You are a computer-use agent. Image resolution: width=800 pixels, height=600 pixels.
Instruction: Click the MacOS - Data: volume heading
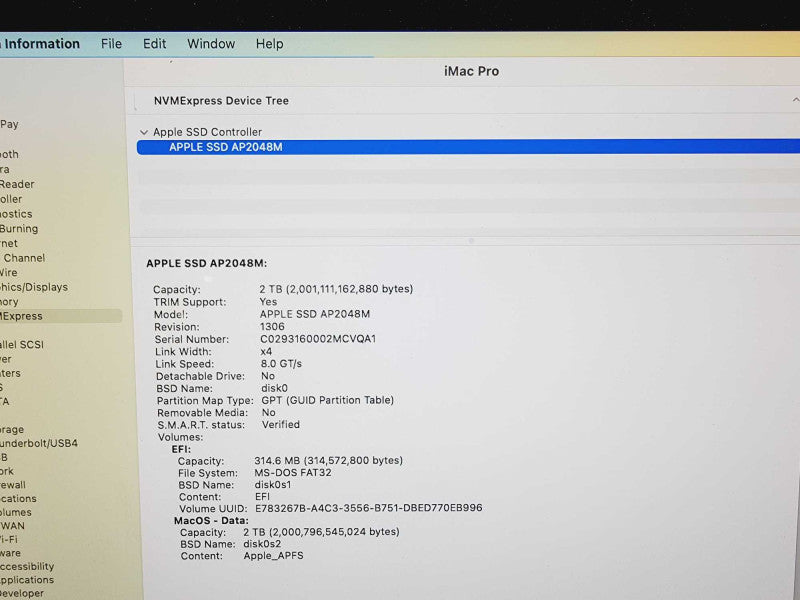pyautogui.click(x=211, y=520)
